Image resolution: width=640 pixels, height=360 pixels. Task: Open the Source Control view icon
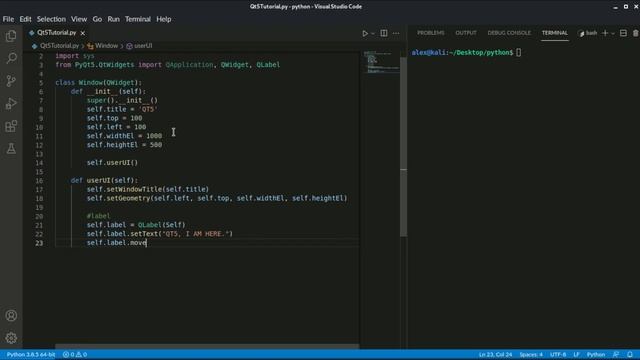coord(11,80)
